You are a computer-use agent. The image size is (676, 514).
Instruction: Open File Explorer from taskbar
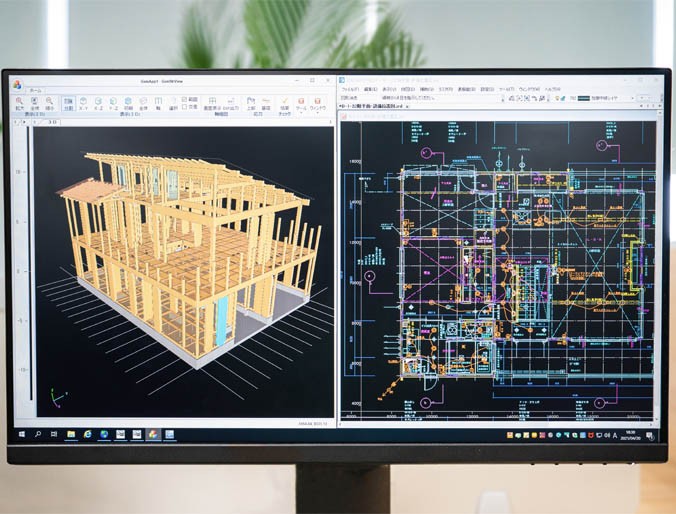tap(71, 435)
